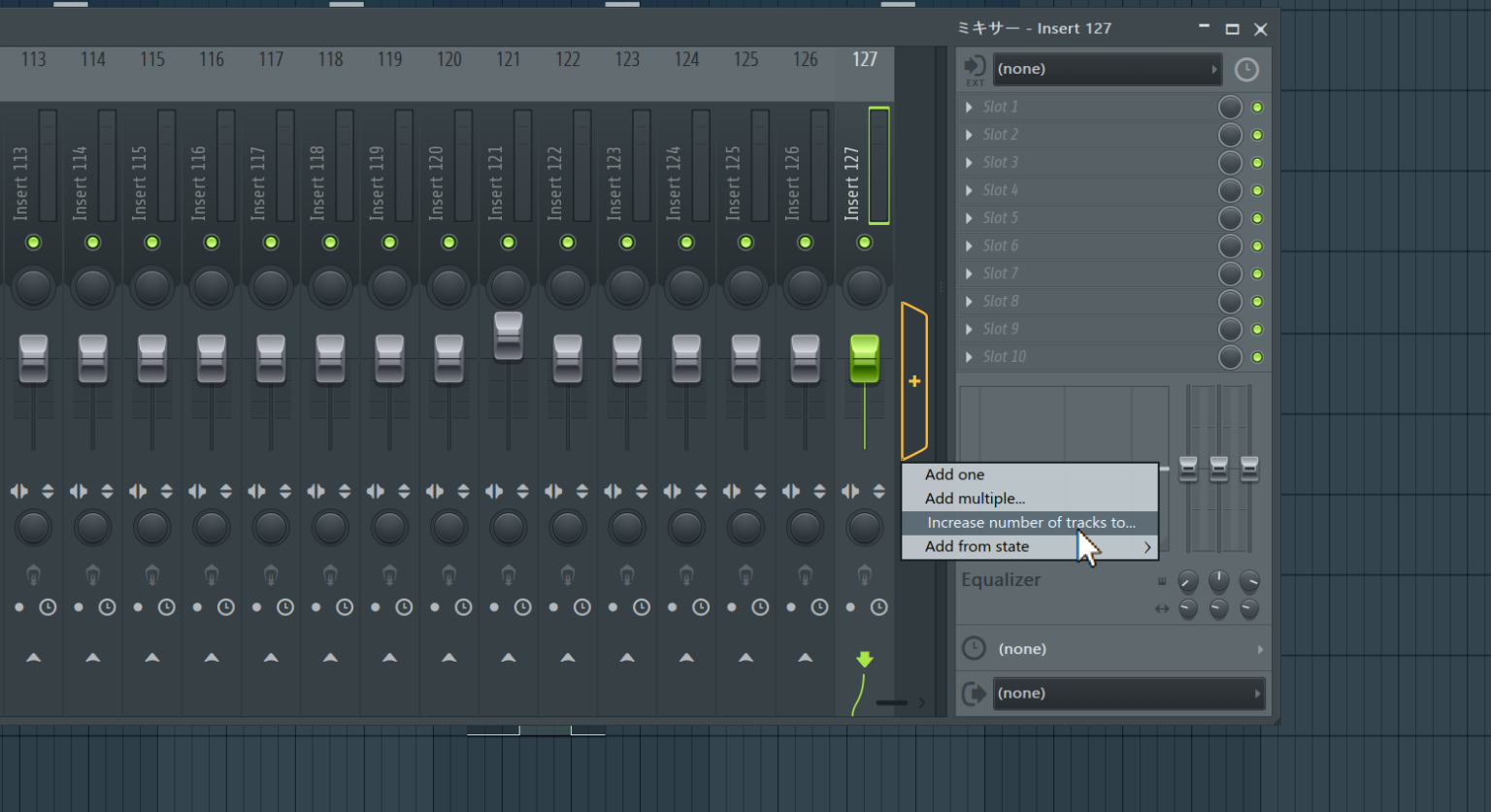Toggle the mute light on Insert 113
This screenshot has width=1491, height=812.
tap(33, 243)
